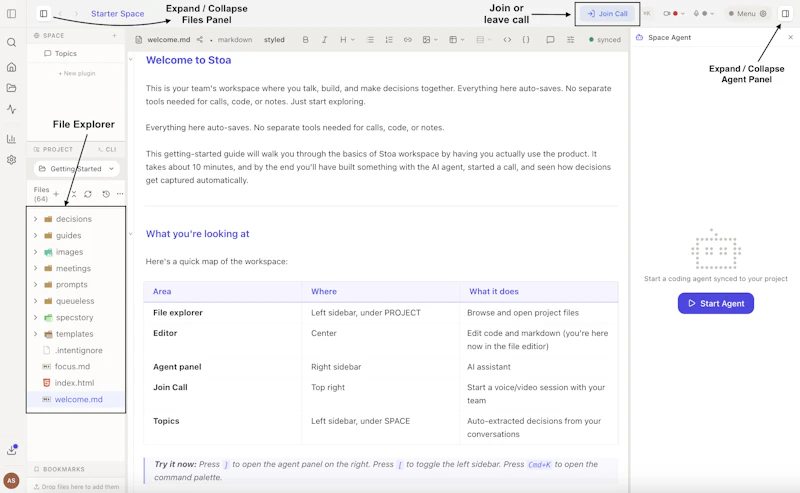Switch to the PROJECT tab
This screenshot has height=493, width=800.
pyautogui.click(x=53, y=150)
